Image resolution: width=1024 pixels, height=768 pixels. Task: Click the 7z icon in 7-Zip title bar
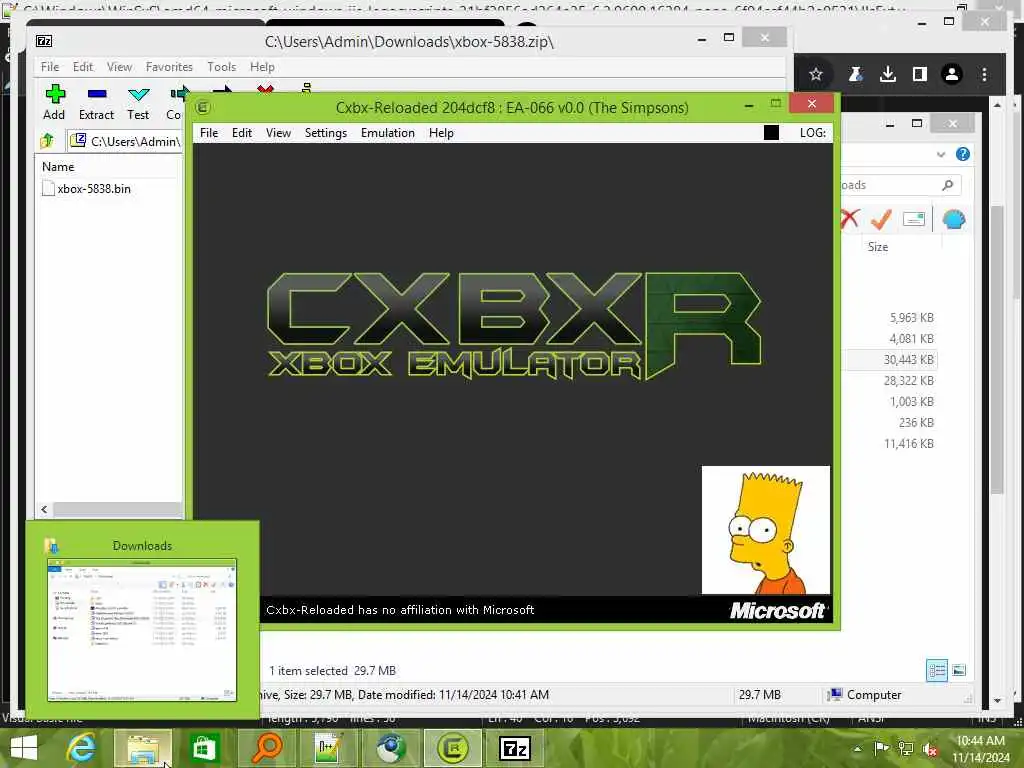pos(44,41)
